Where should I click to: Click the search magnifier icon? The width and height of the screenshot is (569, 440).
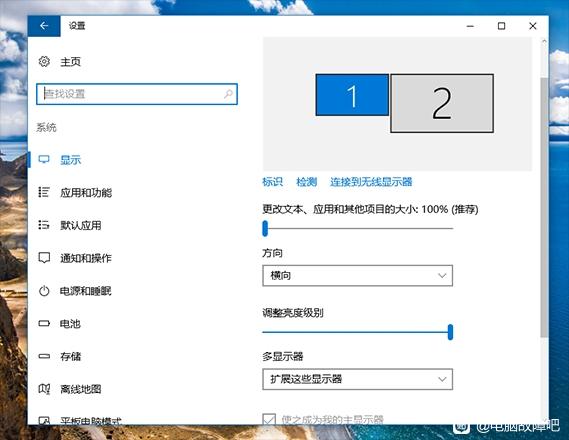pos(228,94)
